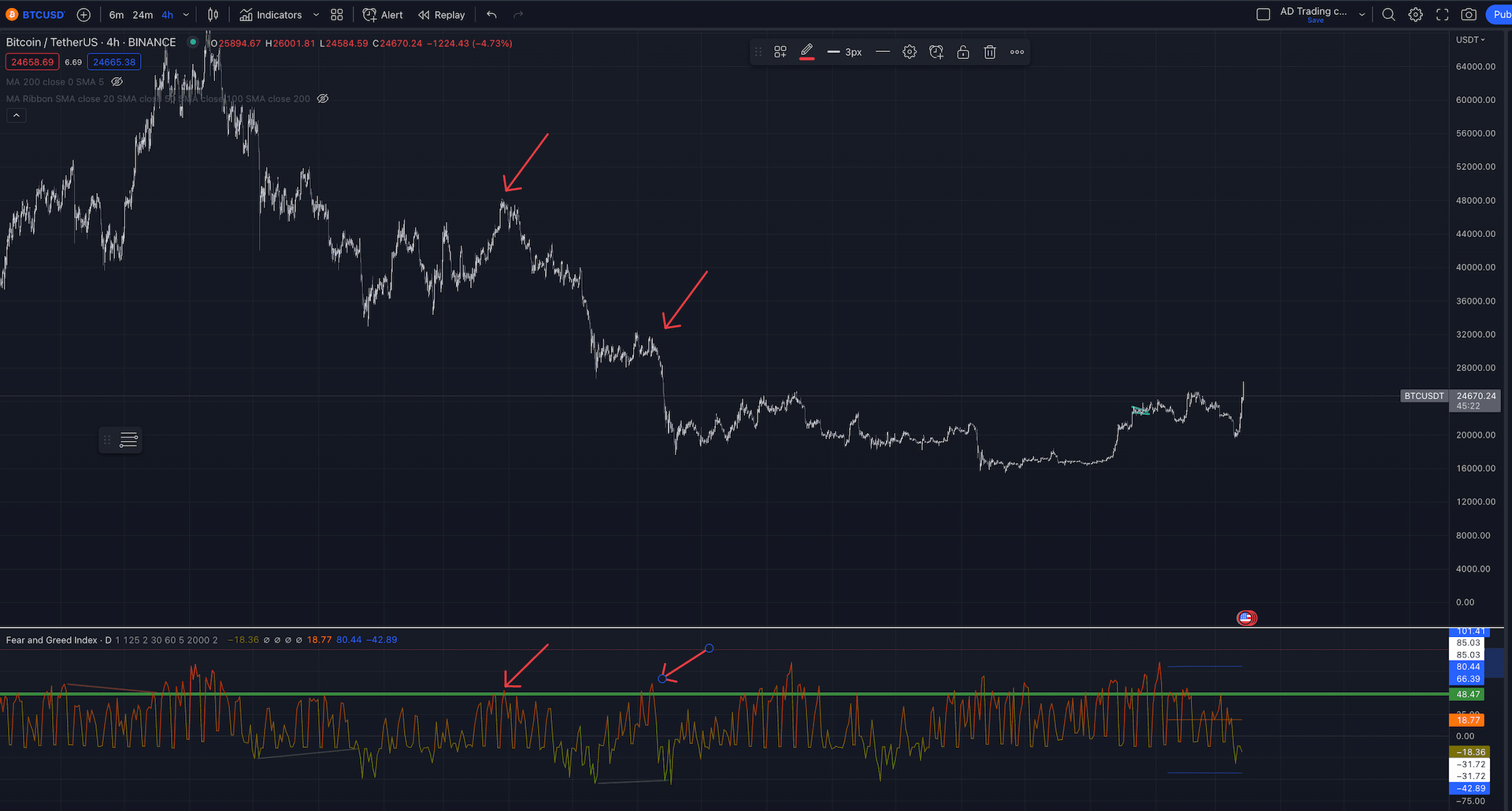The width and height of the screenshot is (1512, 811).
Task: Open the USDT currency dropdown on price axis
Action: 1469,40
